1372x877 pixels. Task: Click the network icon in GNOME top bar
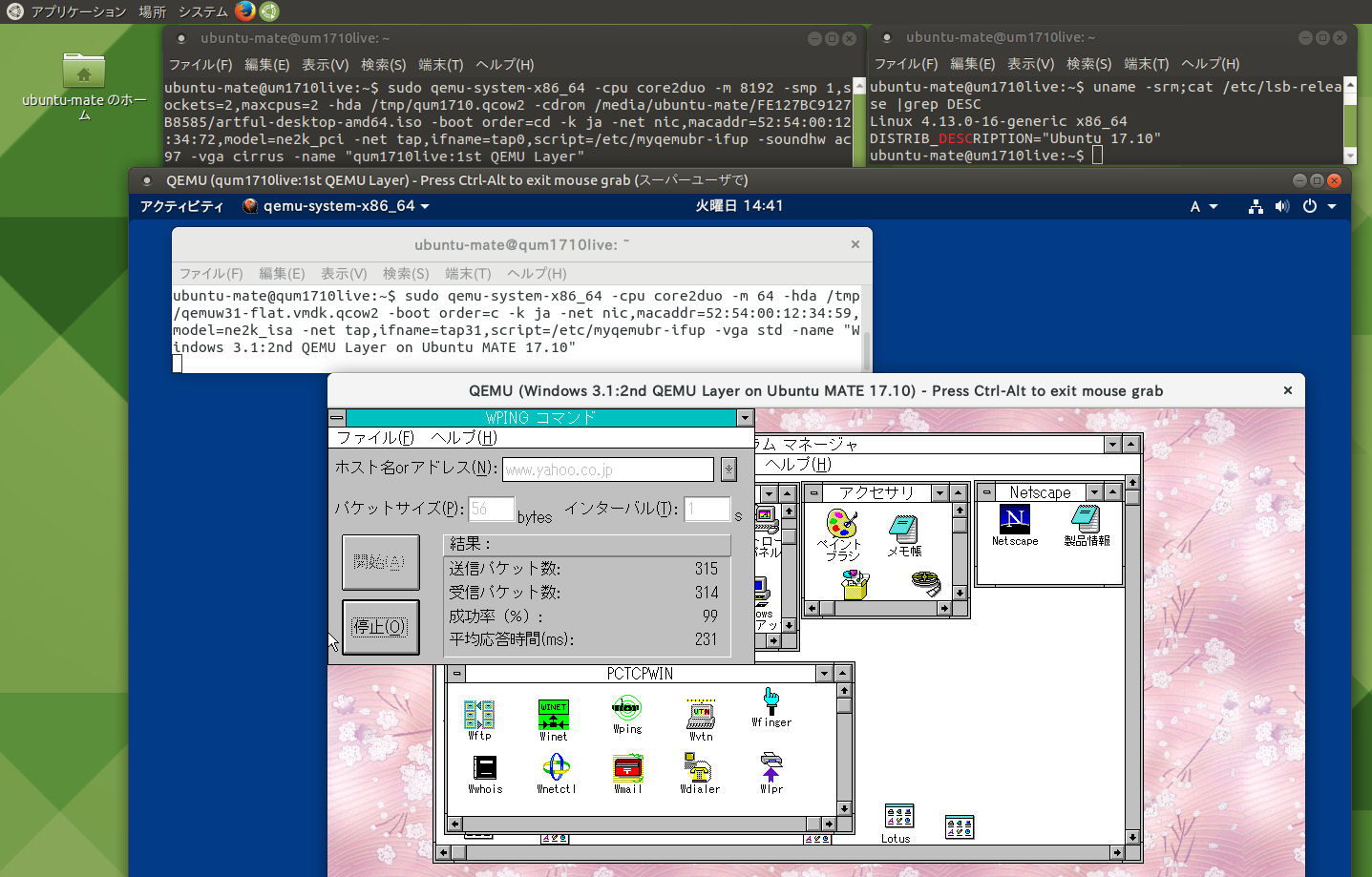pyautogui.click(x=1256, y=206)
